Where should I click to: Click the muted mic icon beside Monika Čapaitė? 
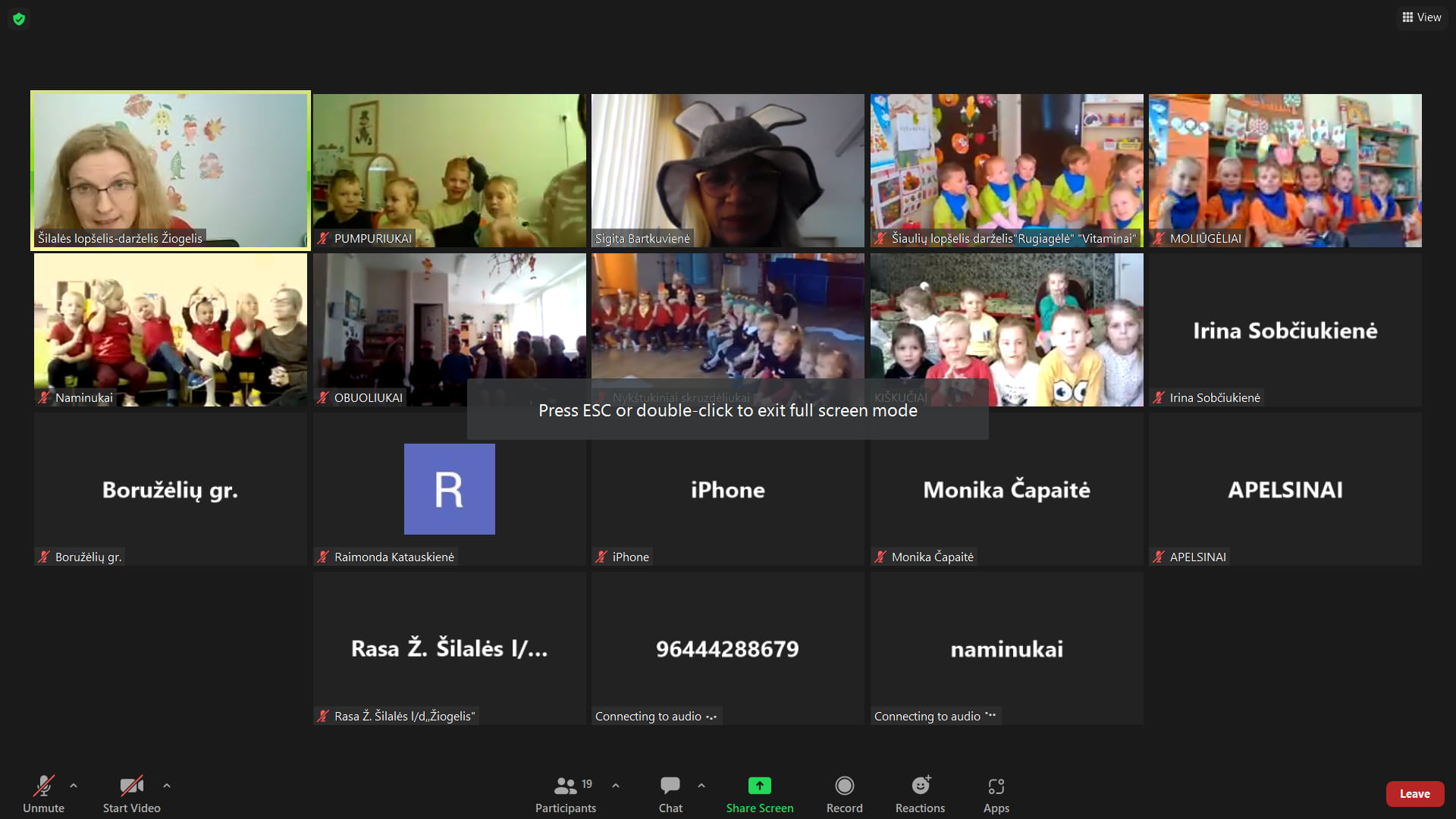click(880, 557)
